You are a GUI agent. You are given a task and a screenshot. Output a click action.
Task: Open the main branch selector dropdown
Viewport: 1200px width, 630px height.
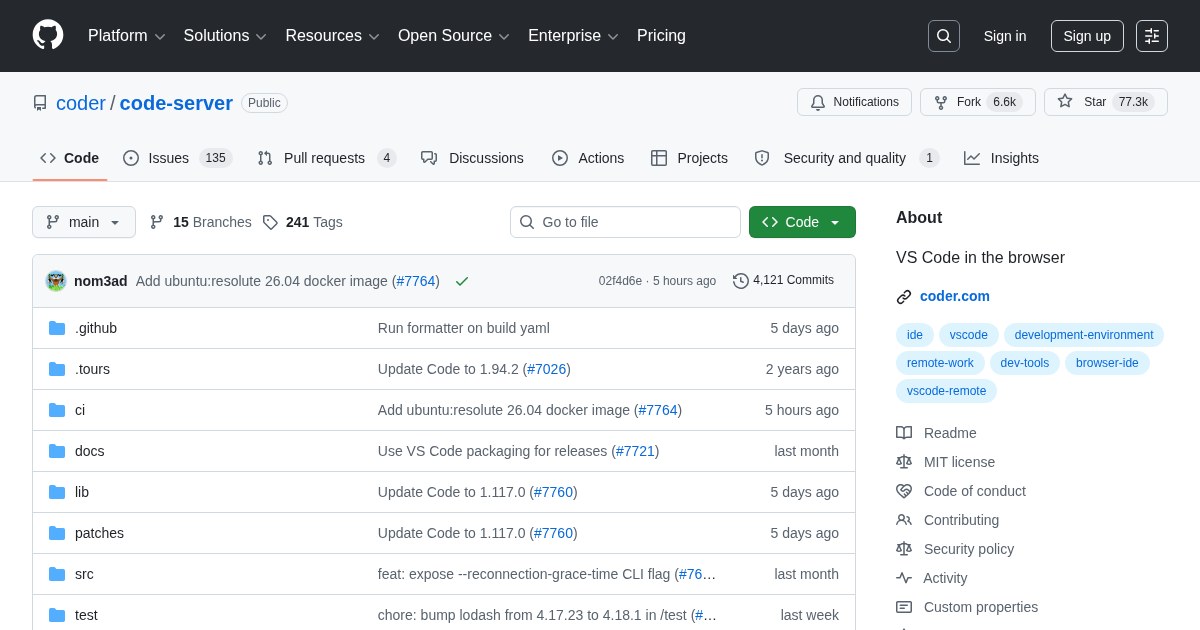[84, 222]
